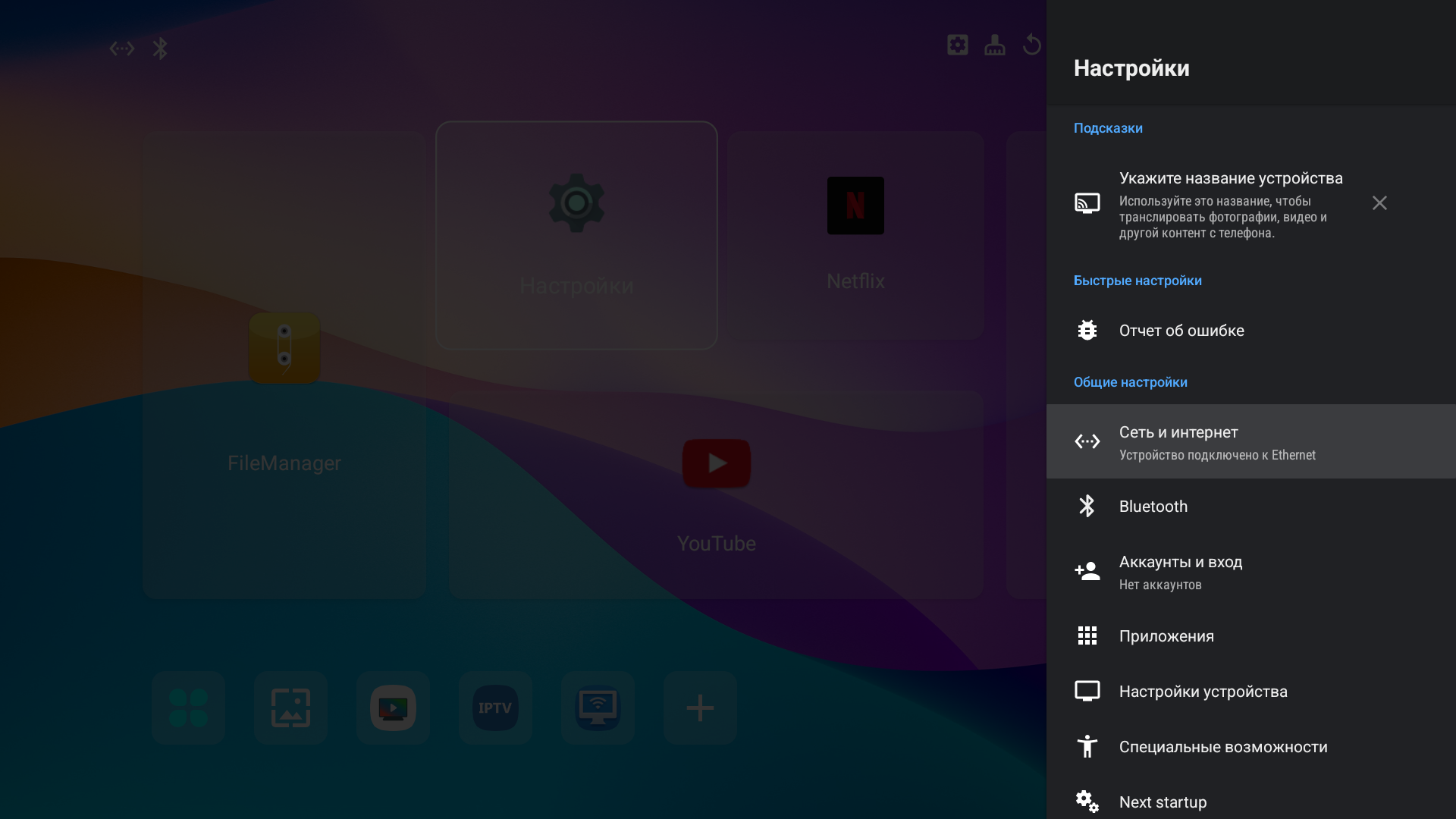Screen dimensions: 1456x819
Task: Open the screen mirroring app icon
Action: point(598,708)
